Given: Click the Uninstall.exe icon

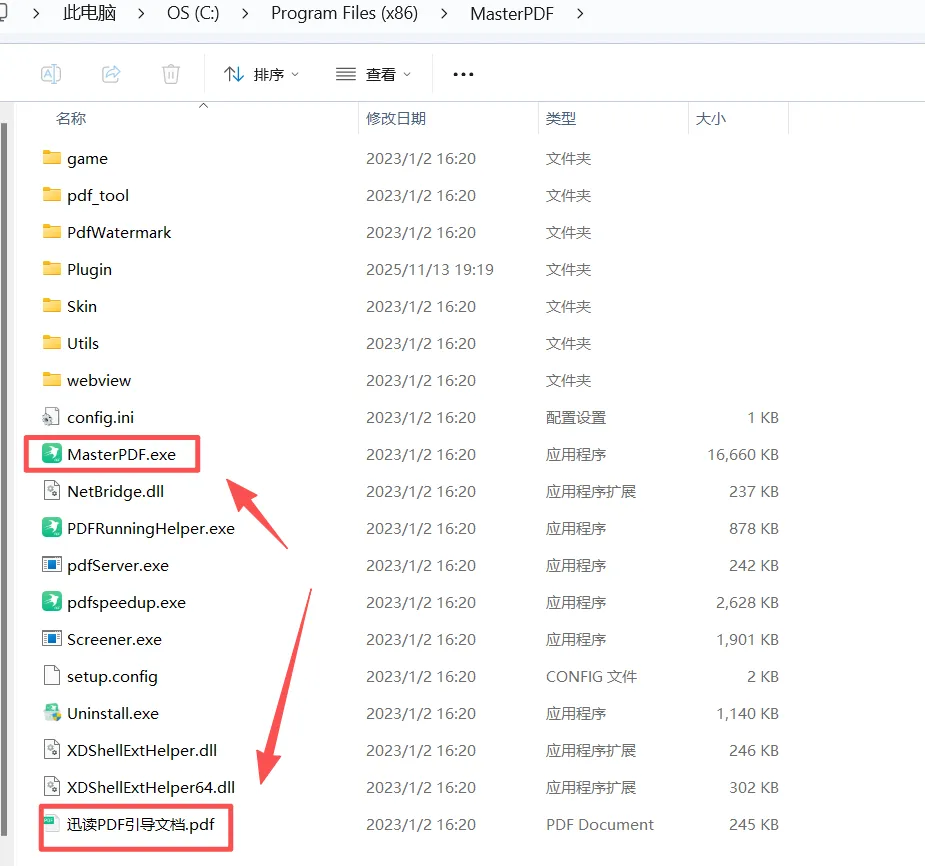Looking at the screenshot, I should (52, 713).
